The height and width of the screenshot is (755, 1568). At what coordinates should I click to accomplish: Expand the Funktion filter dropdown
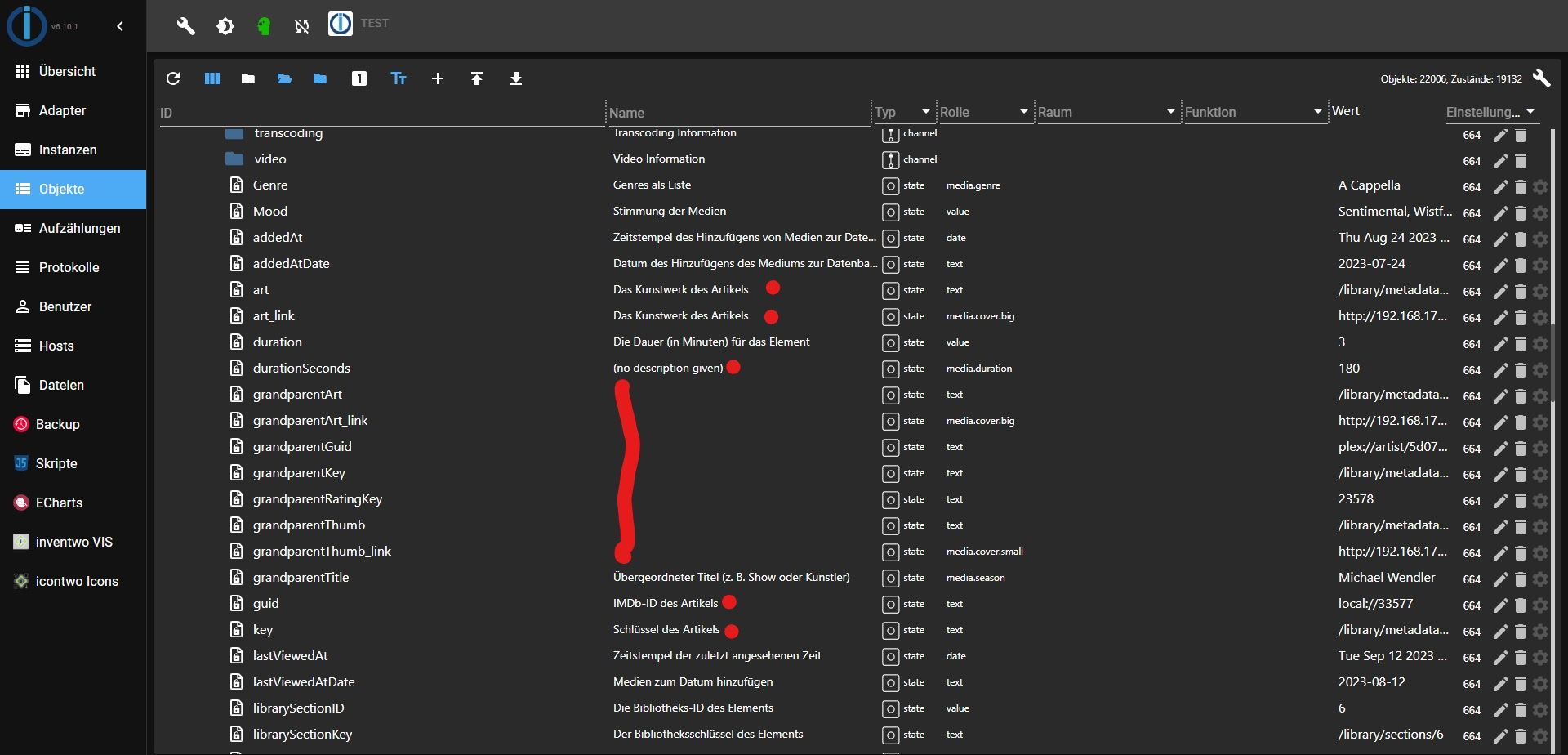1317,112
